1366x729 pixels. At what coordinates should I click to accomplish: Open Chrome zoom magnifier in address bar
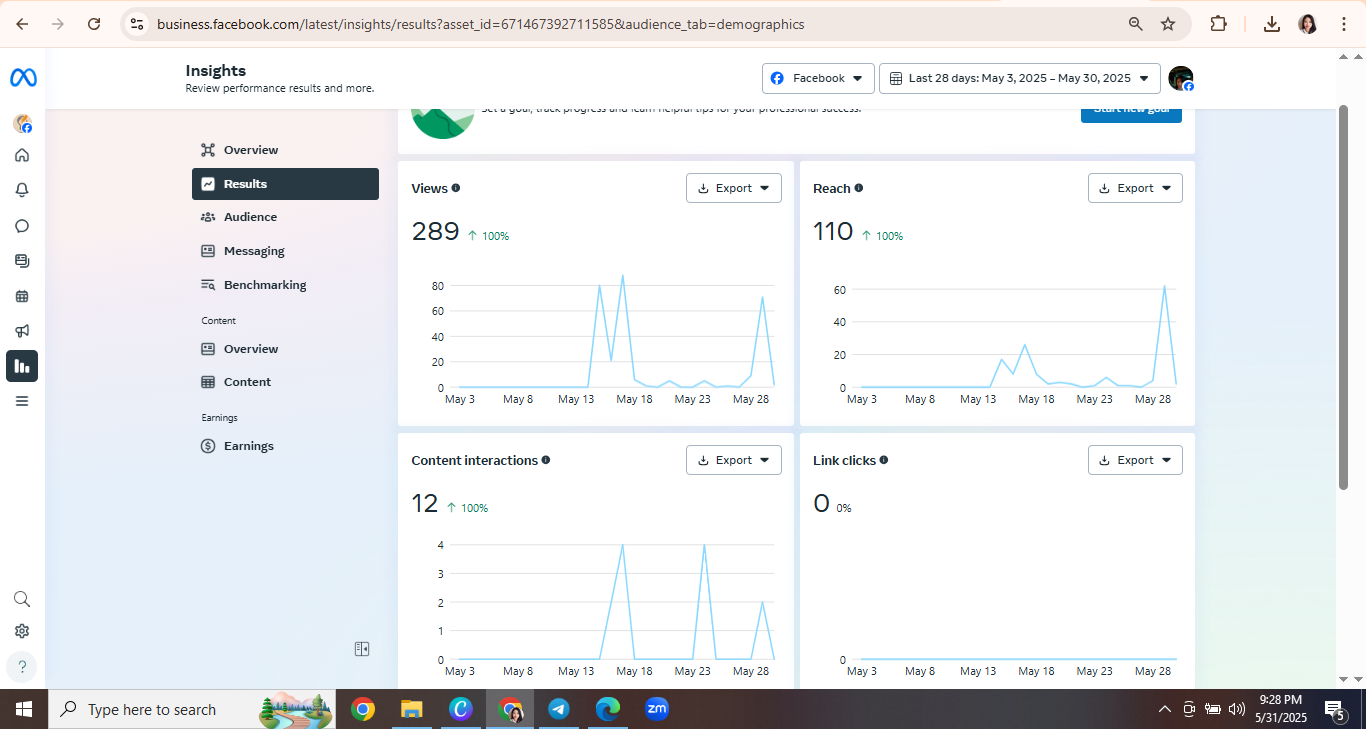[x=1136, y=24]
